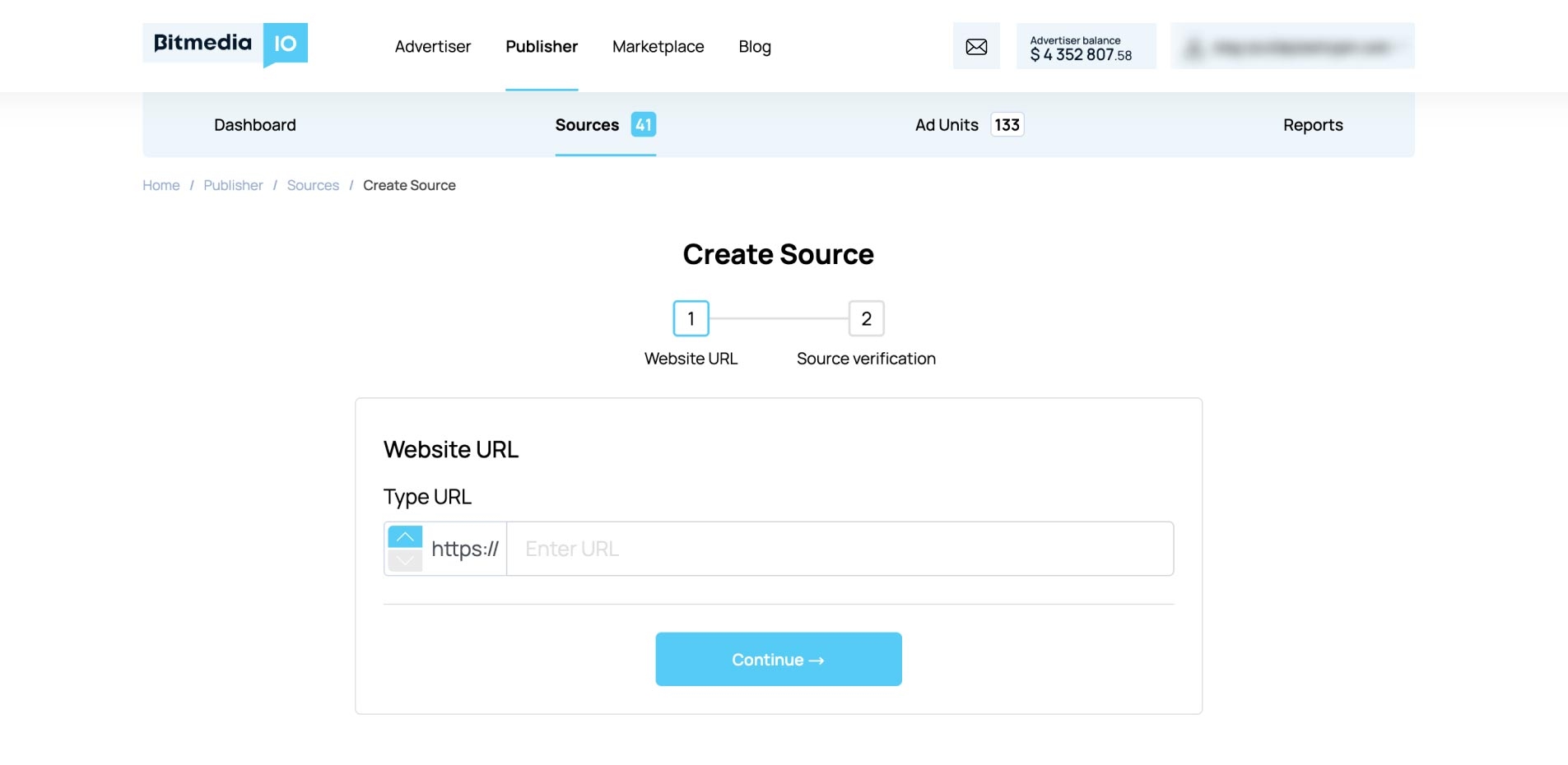The image size is (1568, 765).
Task: Select step 1 Website URL indicator
Action: coord(691,318)
